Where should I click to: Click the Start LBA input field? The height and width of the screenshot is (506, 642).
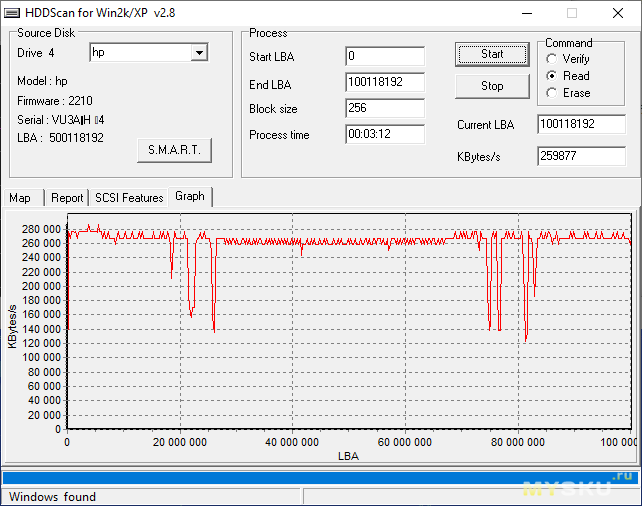tap(384, 57)
